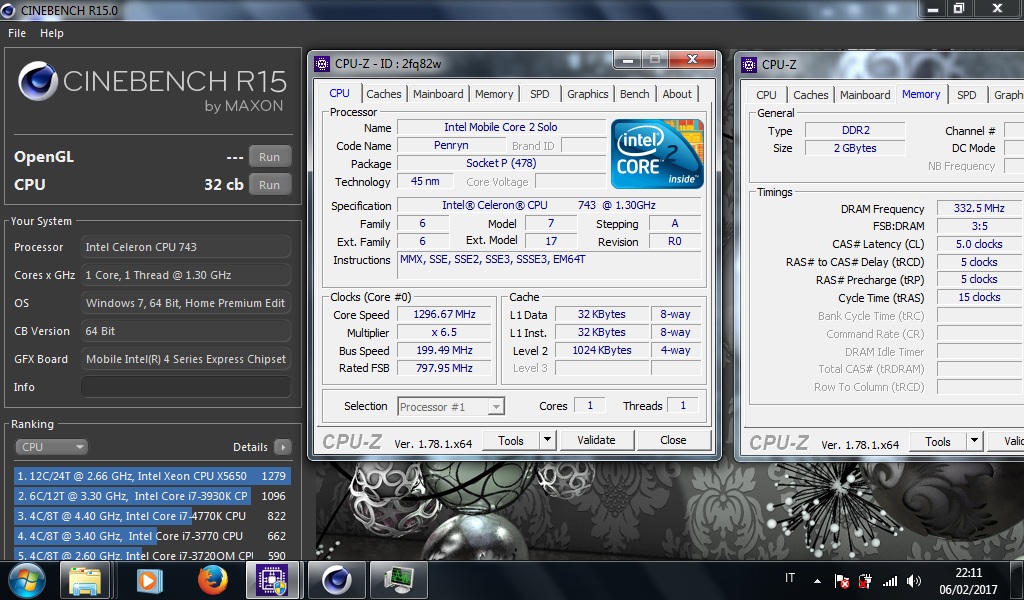
Task: Switch to Mainboard tab in first CPU-Z
Action: 438,94
